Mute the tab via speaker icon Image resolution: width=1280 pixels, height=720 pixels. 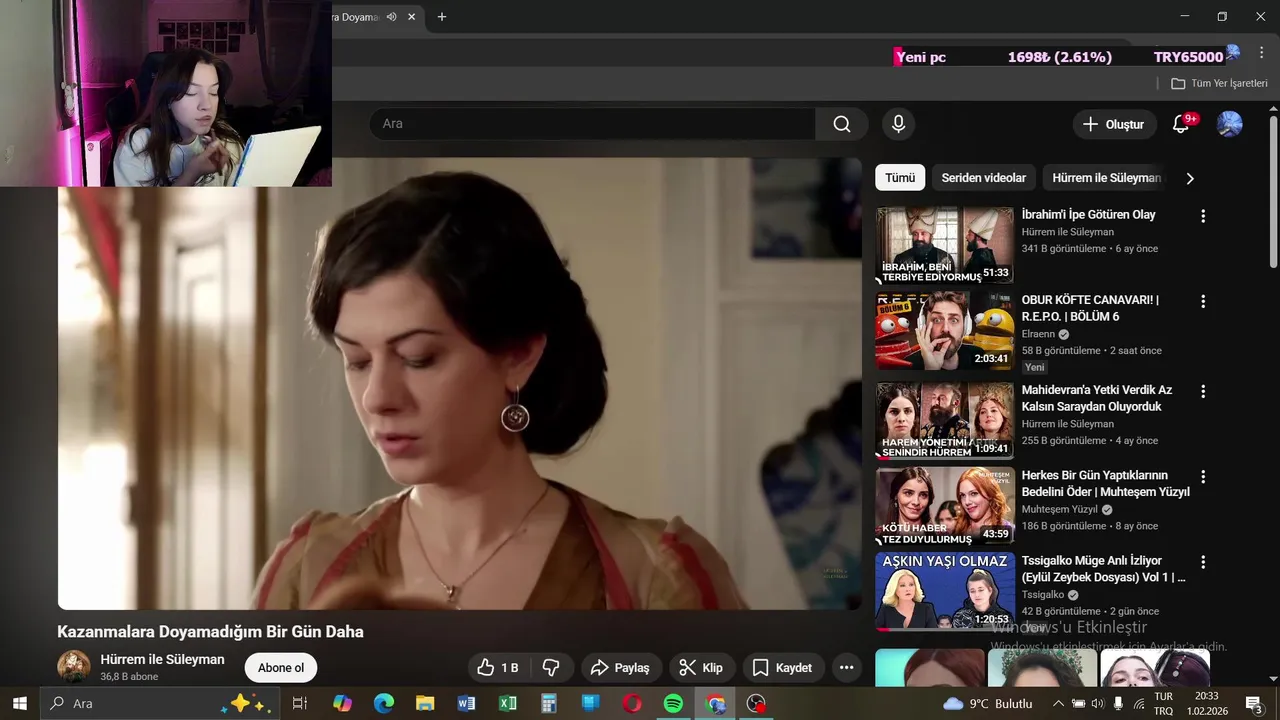391,17
